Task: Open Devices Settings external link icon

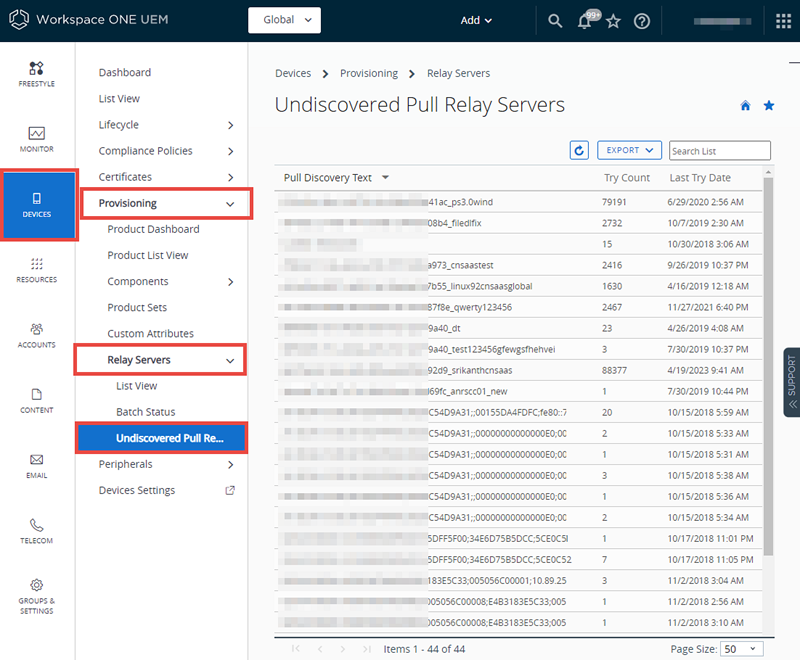Action: click(230, 490)
